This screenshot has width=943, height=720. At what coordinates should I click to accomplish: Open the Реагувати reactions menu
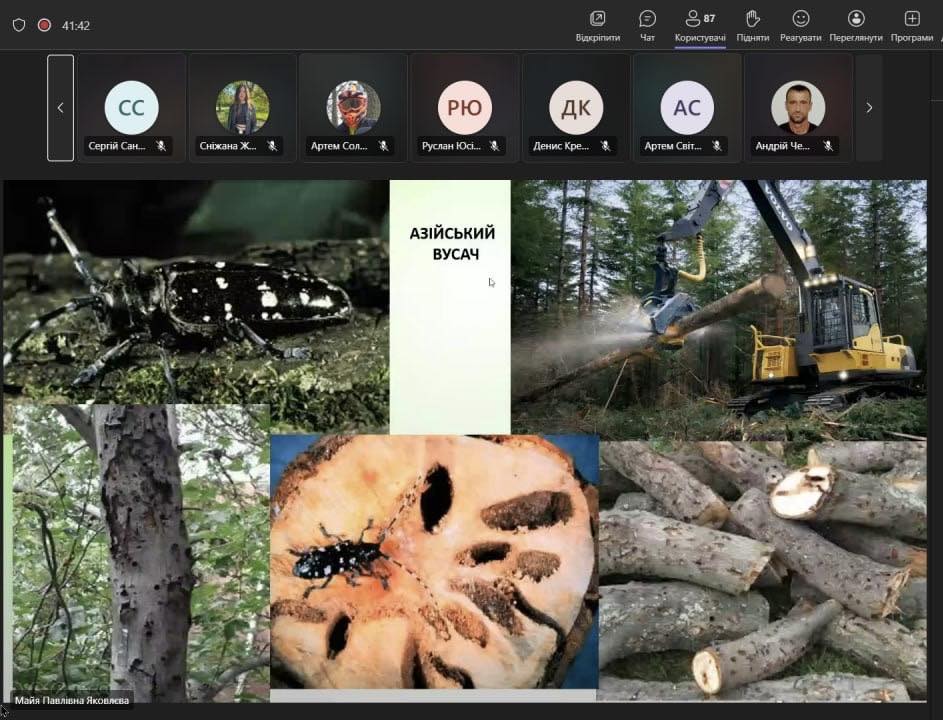800,26
